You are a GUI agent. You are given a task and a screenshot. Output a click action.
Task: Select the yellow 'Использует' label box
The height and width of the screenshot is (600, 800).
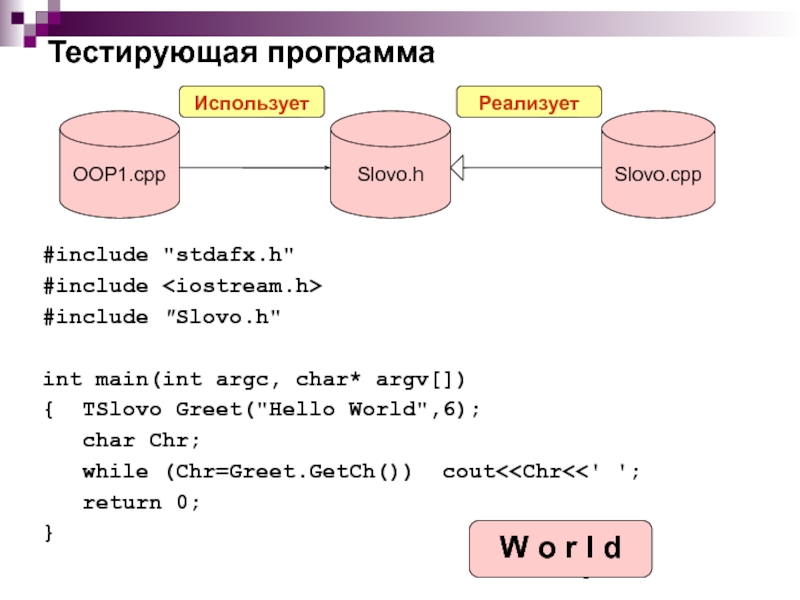pos(252,102)
